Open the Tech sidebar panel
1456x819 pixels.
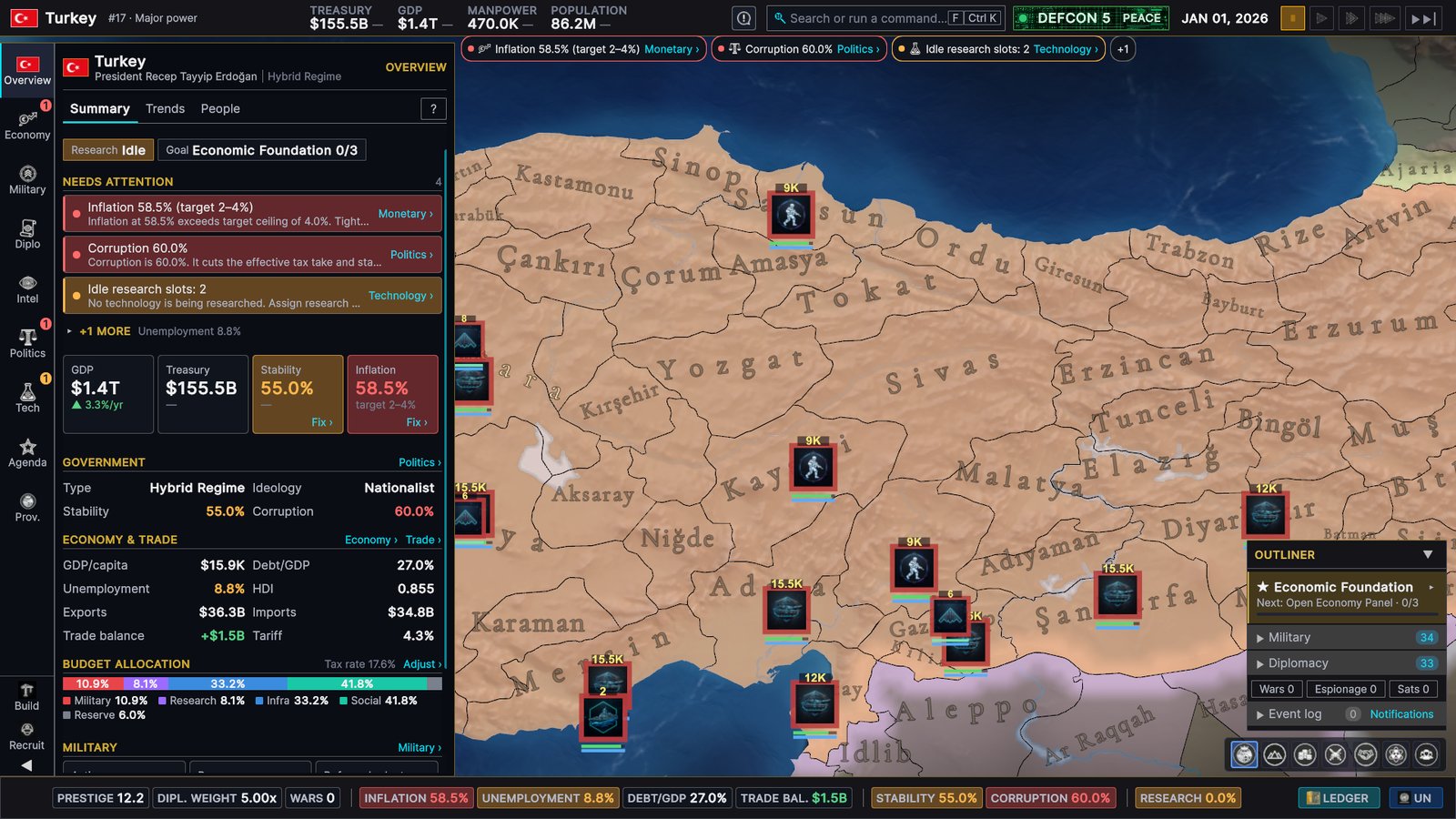tap(27, 399)
